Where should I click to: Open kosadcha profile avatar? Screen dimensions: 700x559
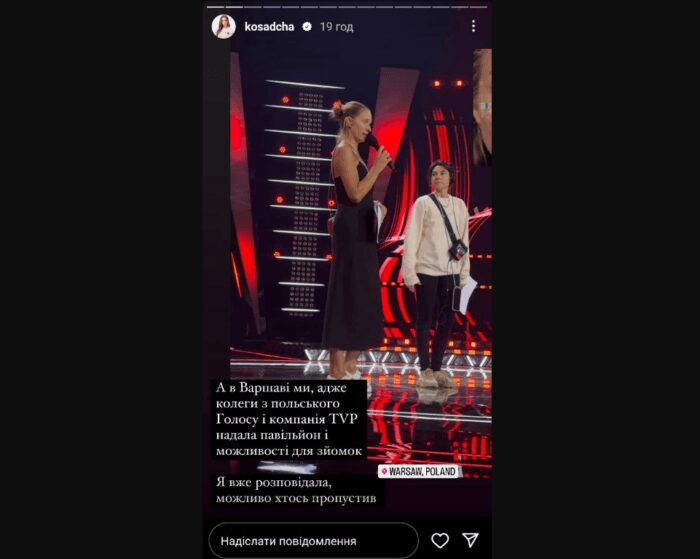tap(224, 26)
